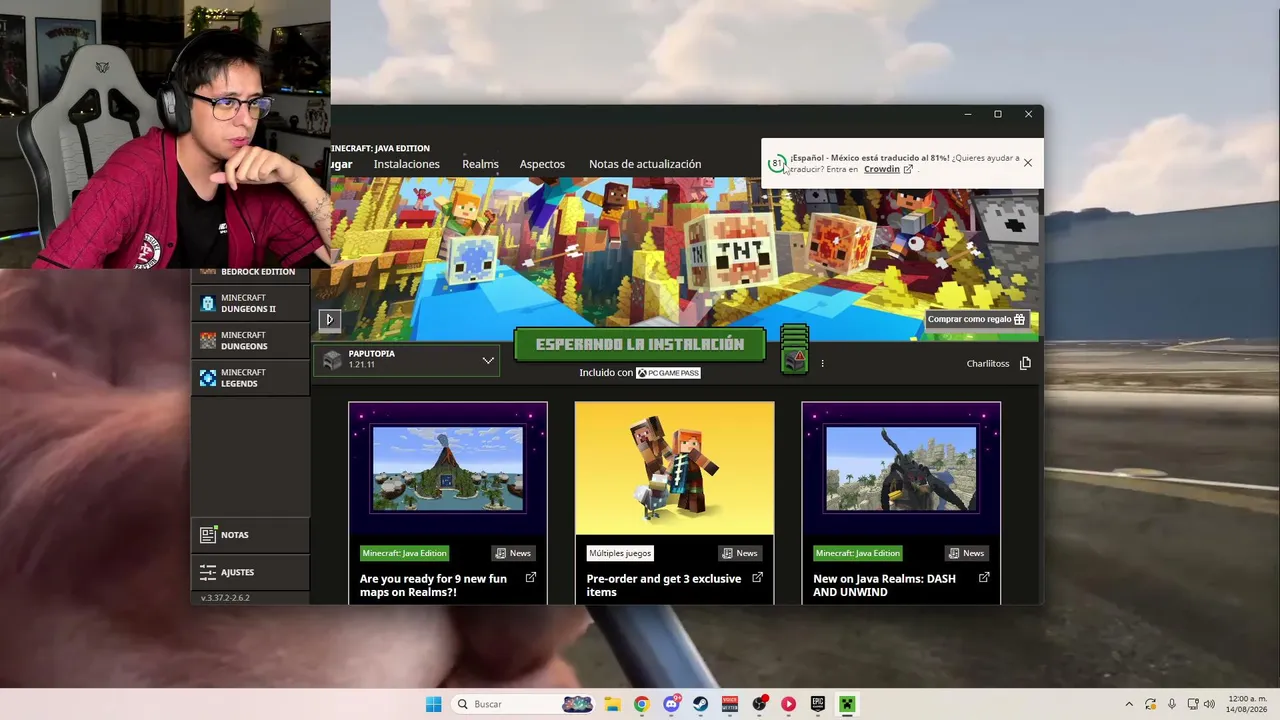The image size is (1280, 720).
Task: Click the launcher version v.3.37.2-2.6.2 text
Action: pyautogui.click(x=225, y=598)
